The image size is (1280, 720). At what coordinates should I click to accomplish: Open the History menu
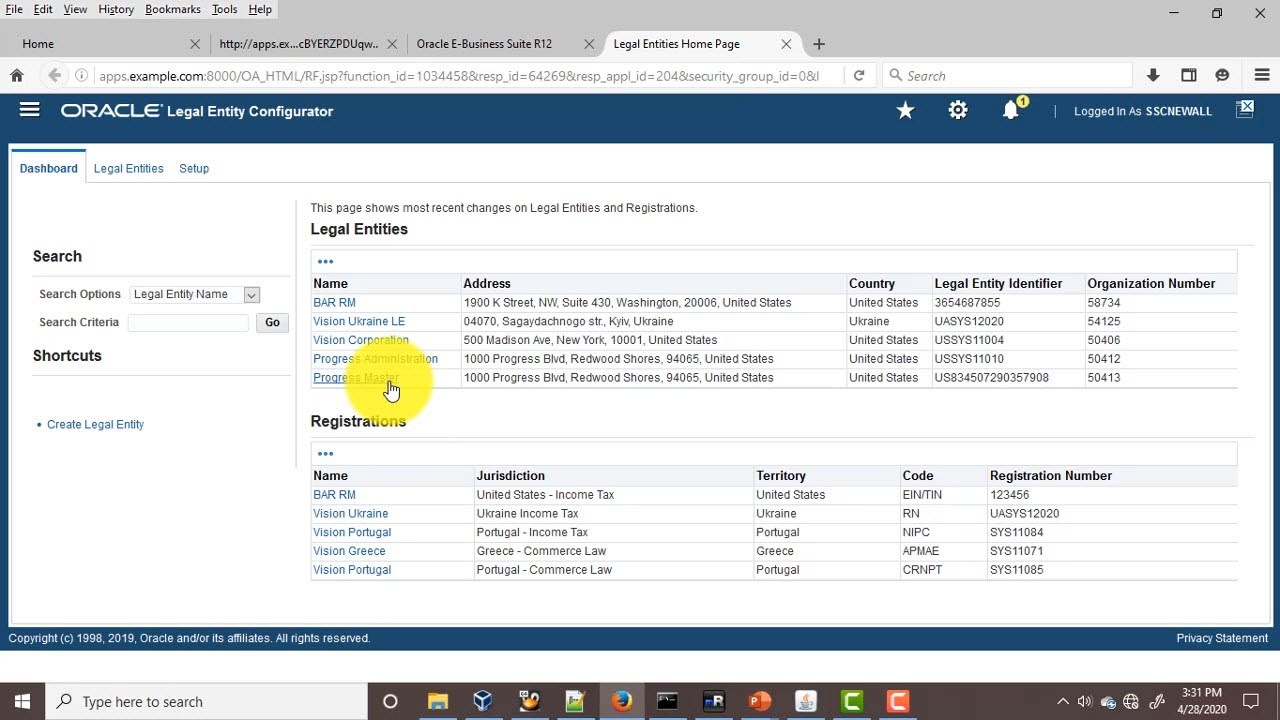116,9
